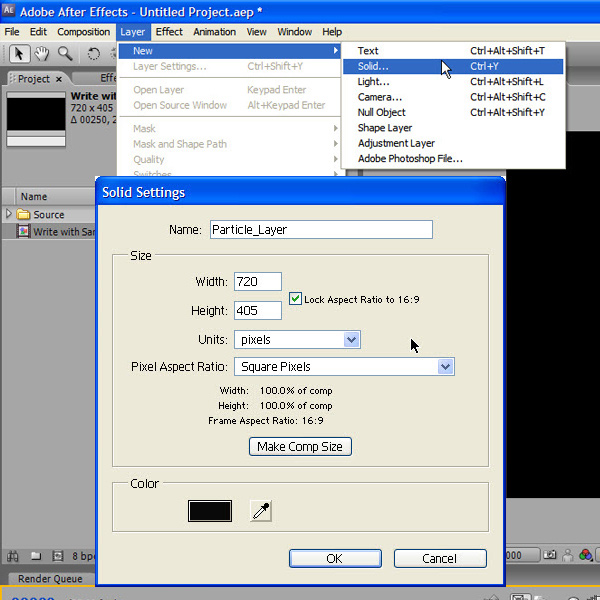
Task: Choose Shape Layer from New submenu
Action: [453, 128]
